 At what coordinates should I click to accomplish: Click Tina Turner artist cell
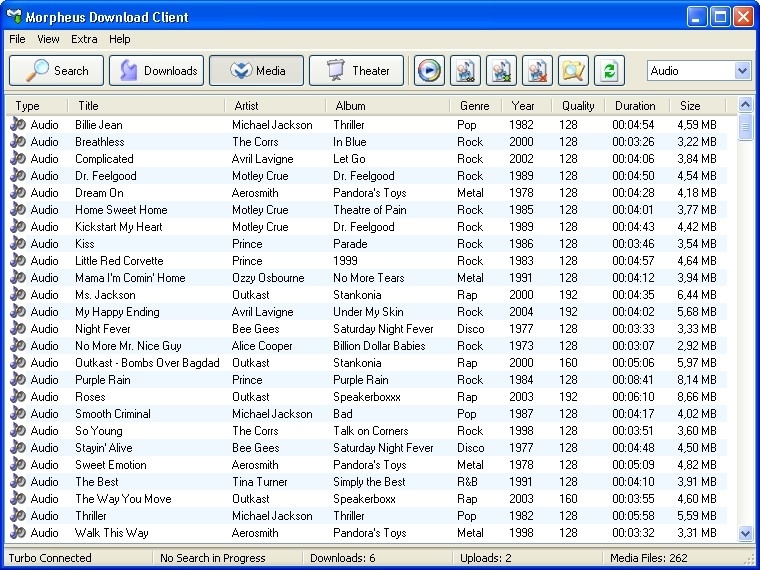[x=260, y=482]
